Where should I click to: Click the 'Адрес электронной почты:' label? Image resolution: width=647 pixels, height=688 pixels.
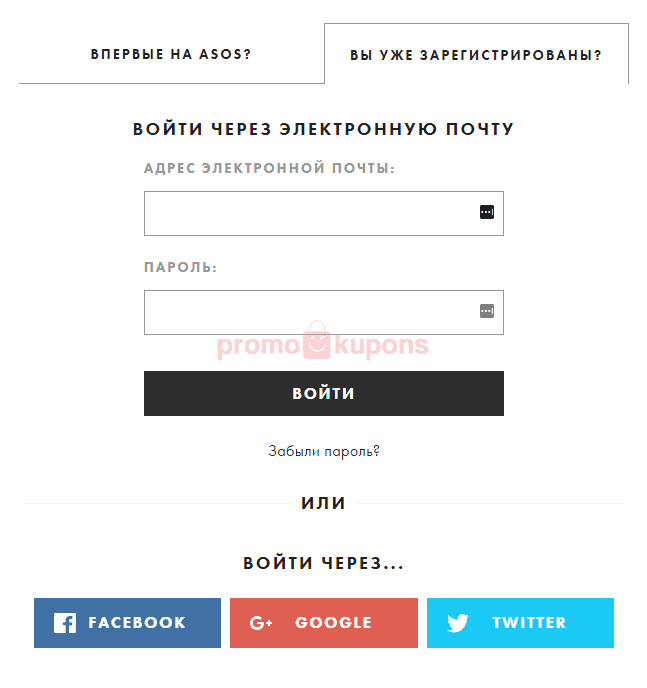pyautogui.click(x=269, y=168)
